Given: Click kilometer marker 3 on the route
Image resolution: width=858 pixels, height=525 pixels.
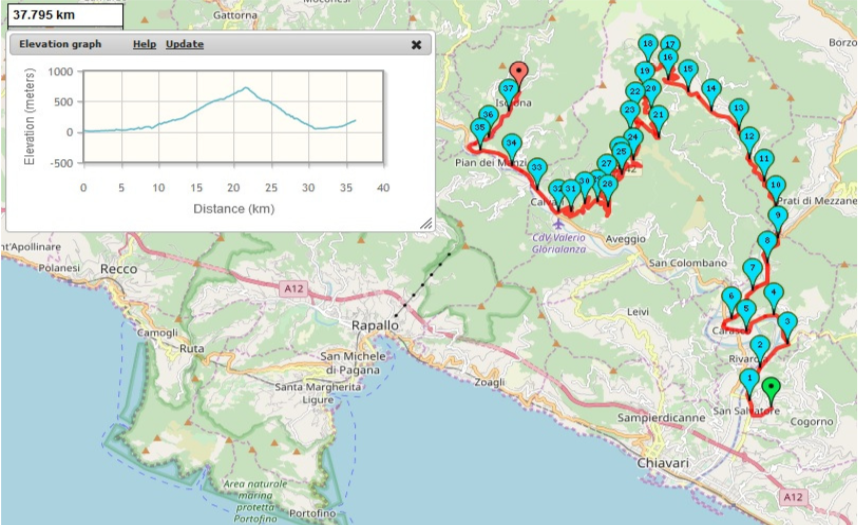Looking at the screenshot, I should pos(788,322).
